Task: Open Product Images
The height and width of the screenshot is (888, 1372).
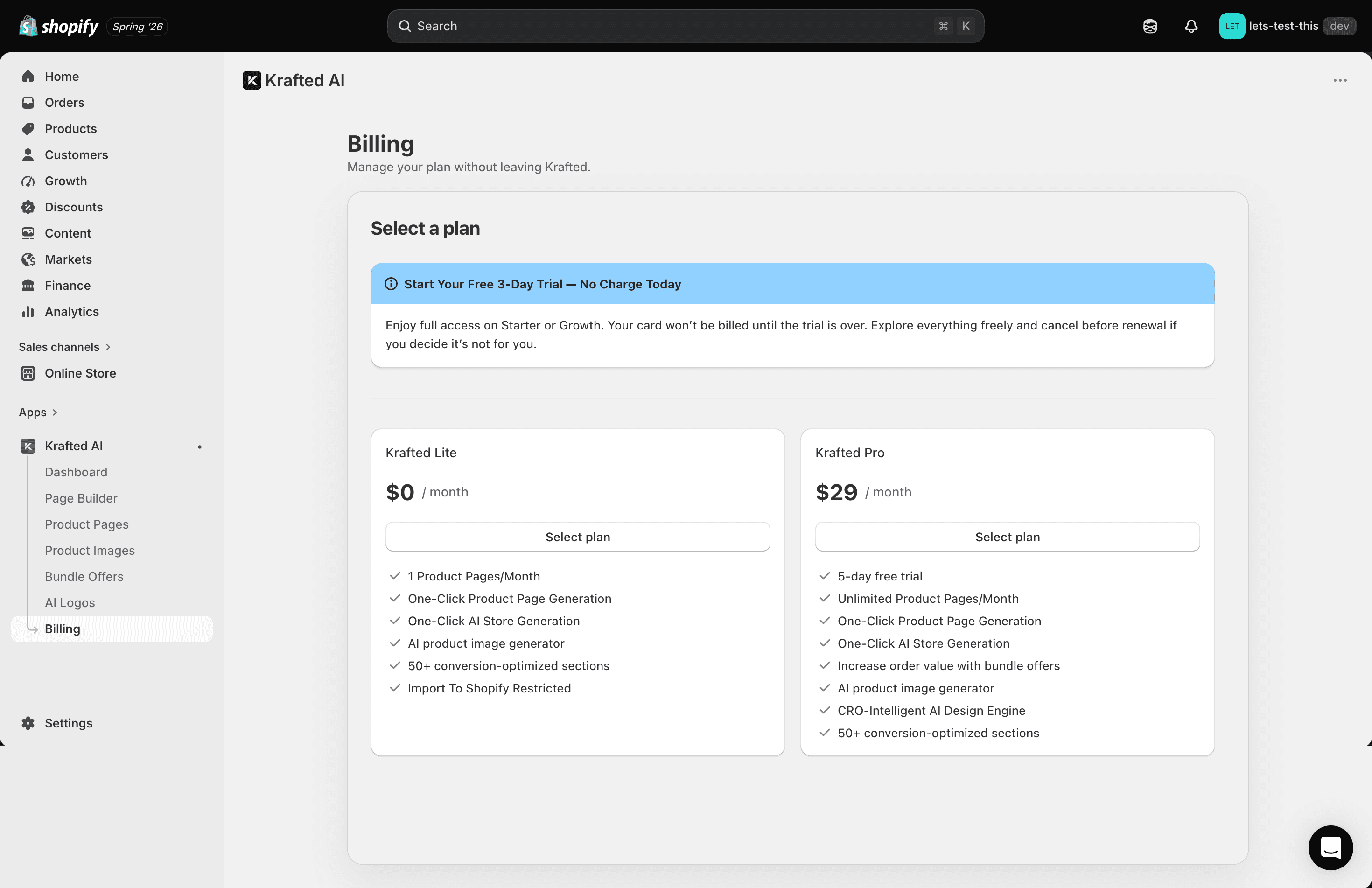Action: click(x=90, y=550)
